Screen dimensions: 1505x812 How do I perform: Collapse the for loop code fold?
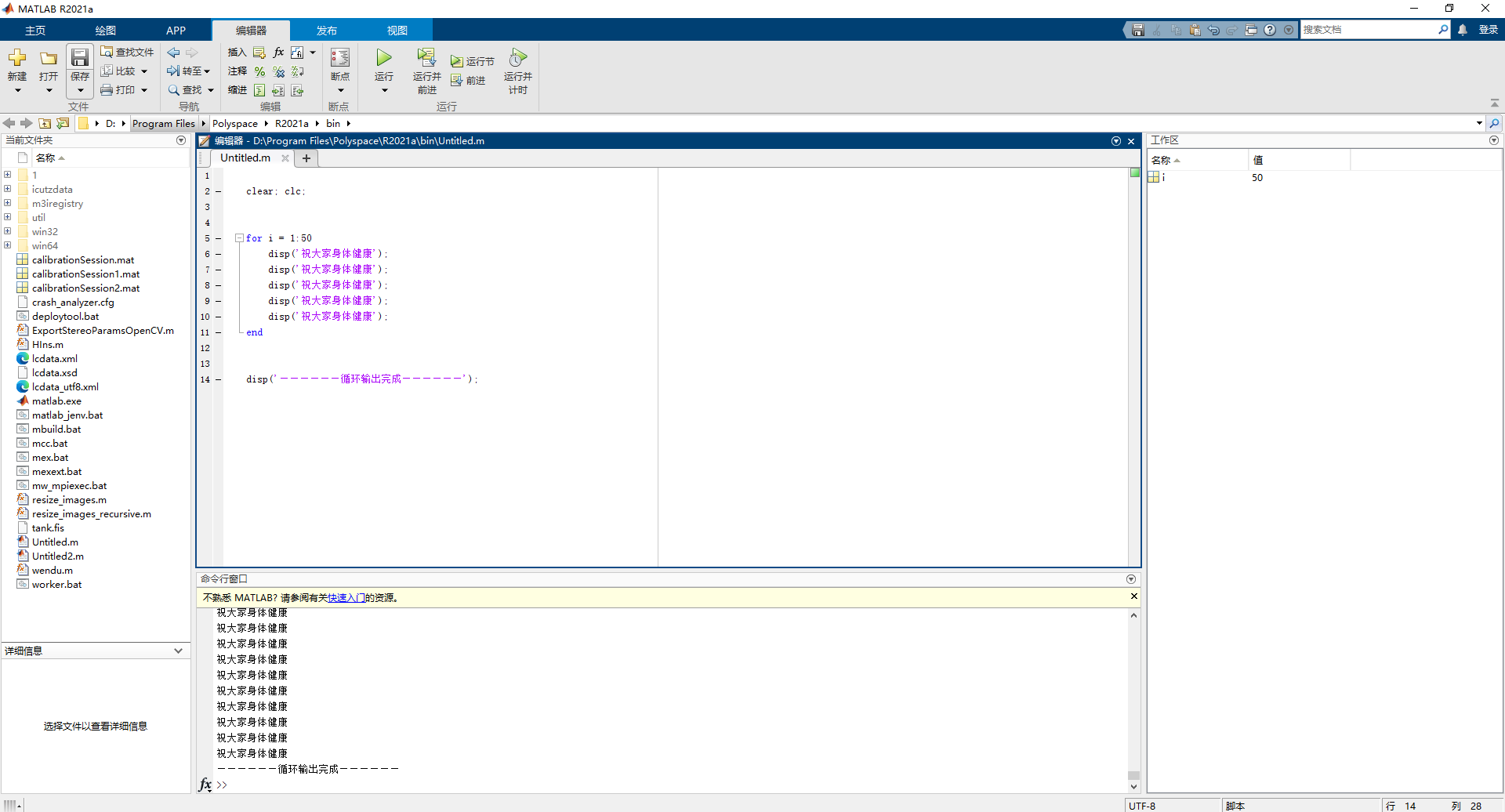coord(239,237)
